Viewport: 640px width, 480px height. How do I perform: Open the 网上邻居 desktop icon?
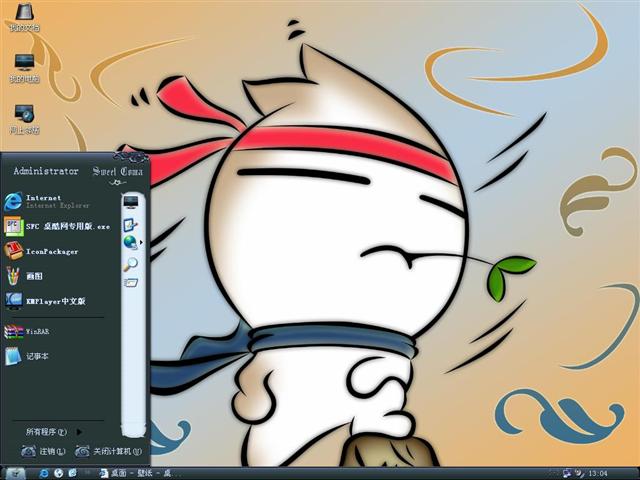[x=24, y=119]
